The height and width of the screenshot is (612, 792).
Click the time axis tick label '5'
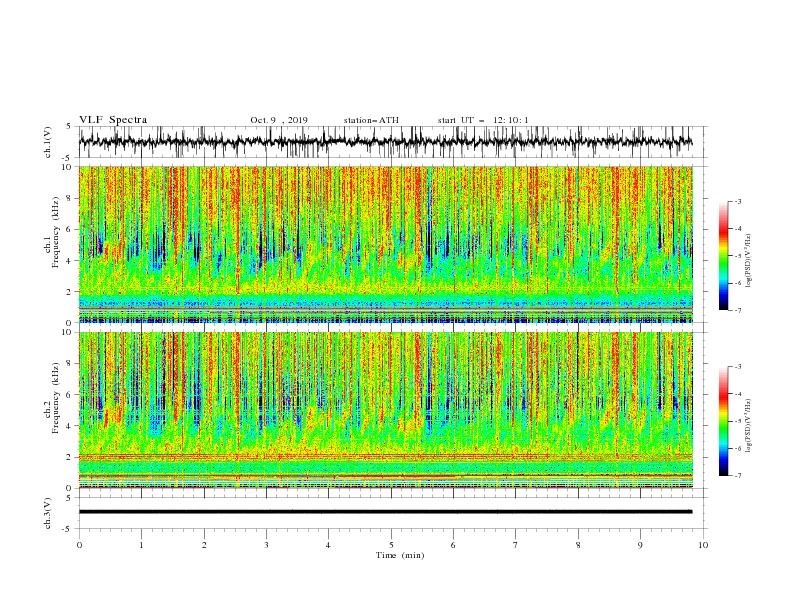[391, 545]
